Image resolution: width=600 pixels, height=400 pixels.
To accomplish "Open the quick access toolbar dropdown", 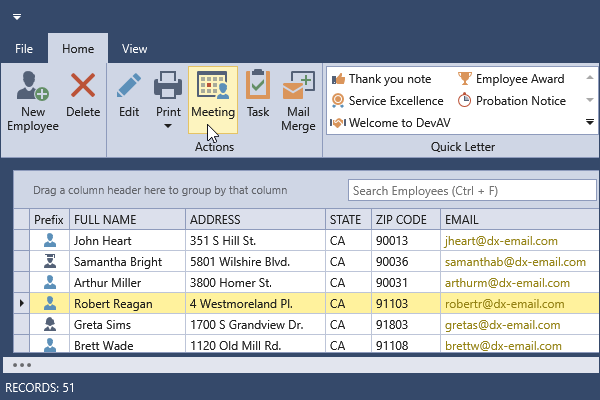I will pos(17,16).
